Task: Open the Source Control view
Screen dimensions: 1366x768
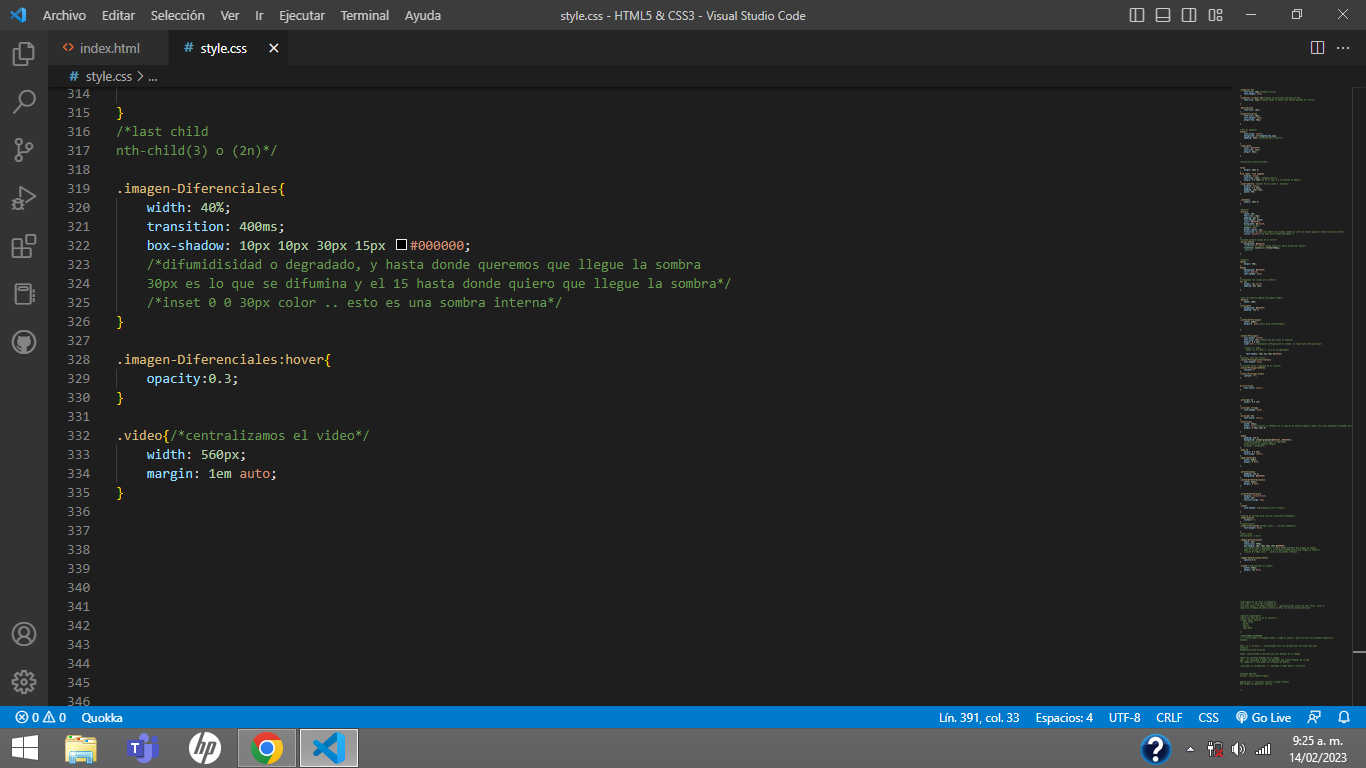Action: pyautogui.click(x=24, y=150)
